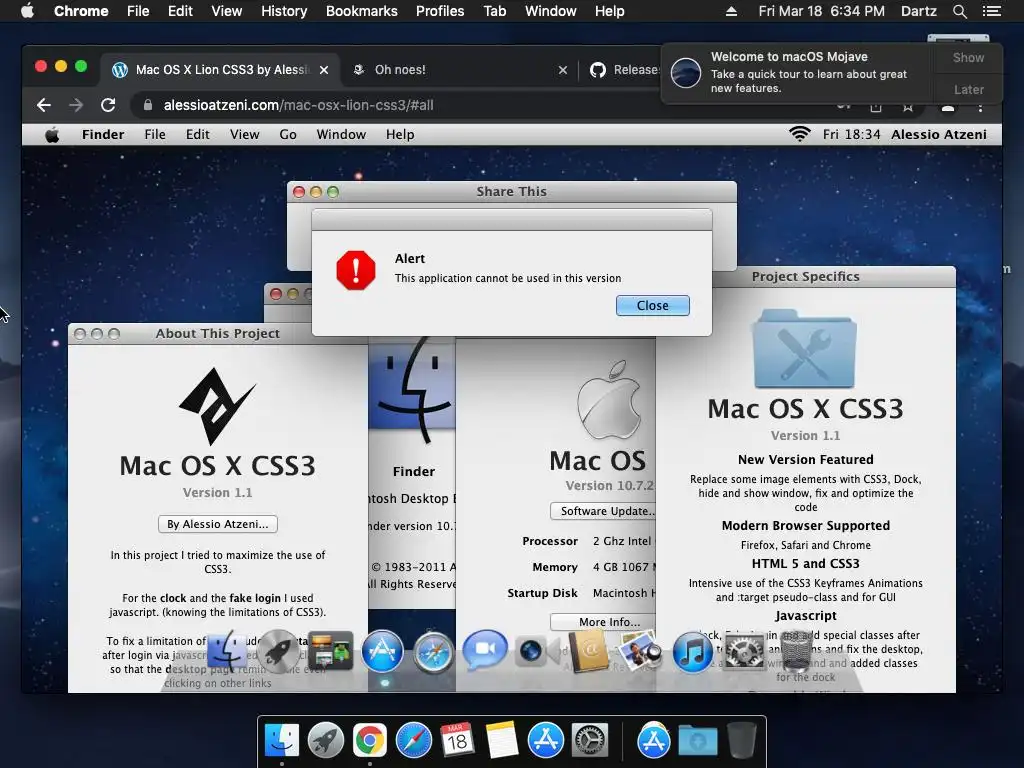Click the Wi-Fi icon in the simulated menu bar
Screen dimensions: 1024x768
point(799,134)
